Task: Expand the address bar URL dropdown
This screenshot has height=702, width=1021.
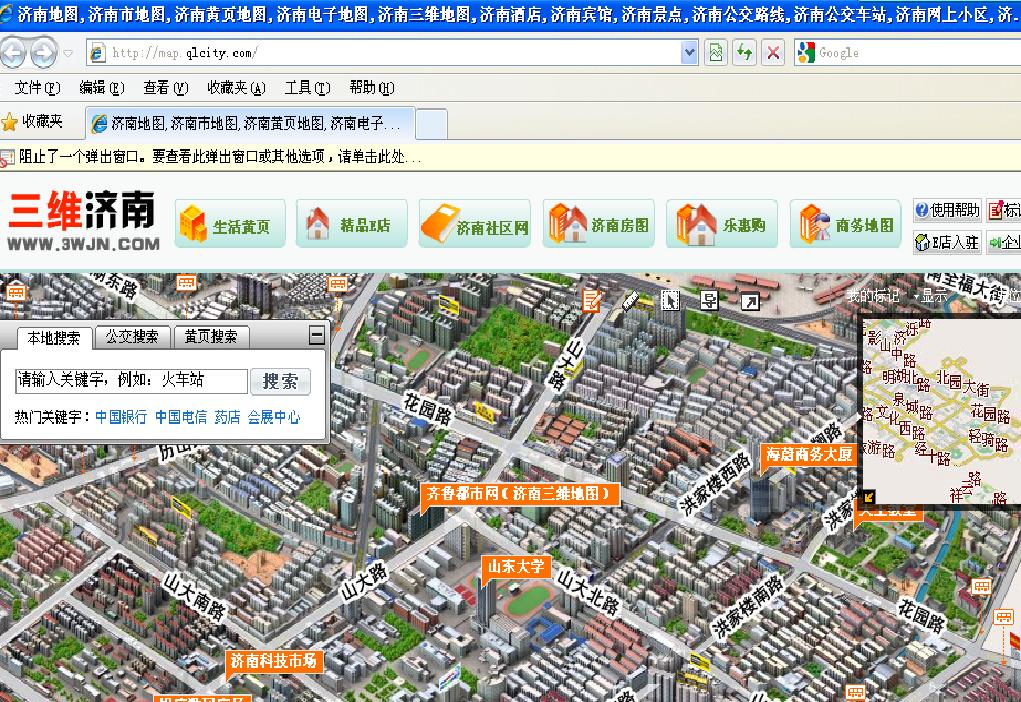Action: pos(689,53)
